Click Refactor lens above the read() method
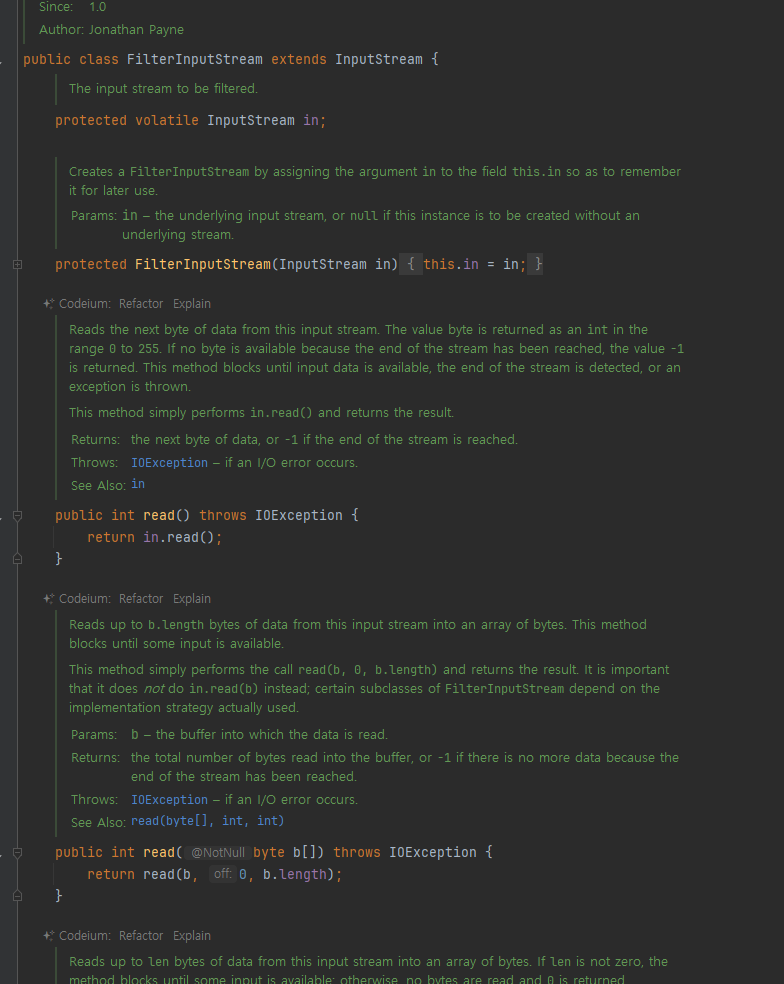784x984 pixels. pos(141,304)
